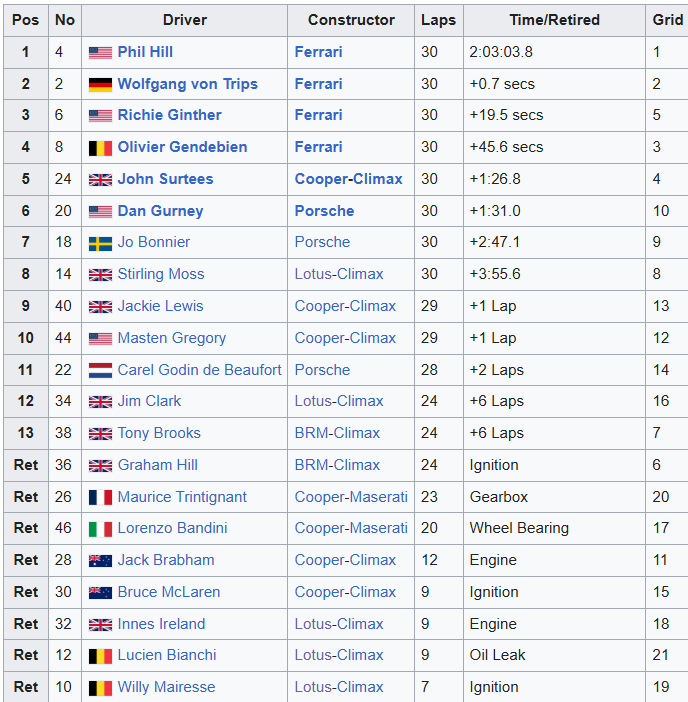The image size is (688, 702).
Task: Click the Jackie Lewis link
Action: pos(160,306)
